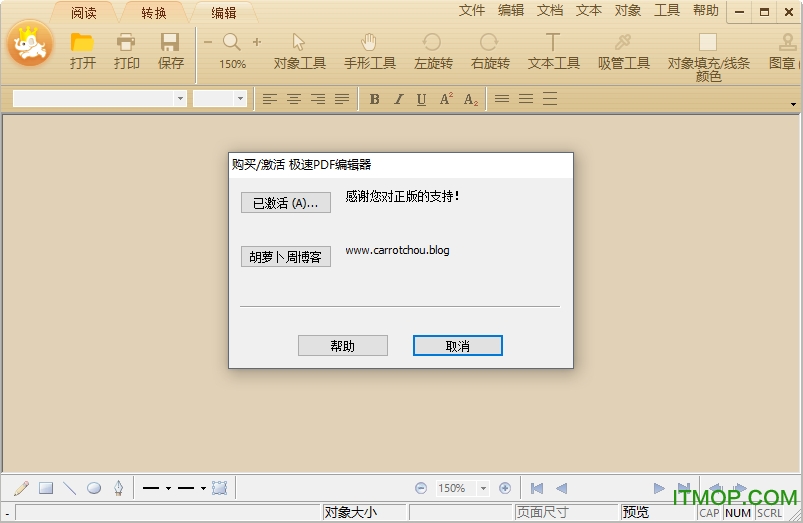Screen dimensions: 803x523
Task: Open the 文档 menu
Action: (550, 10)
